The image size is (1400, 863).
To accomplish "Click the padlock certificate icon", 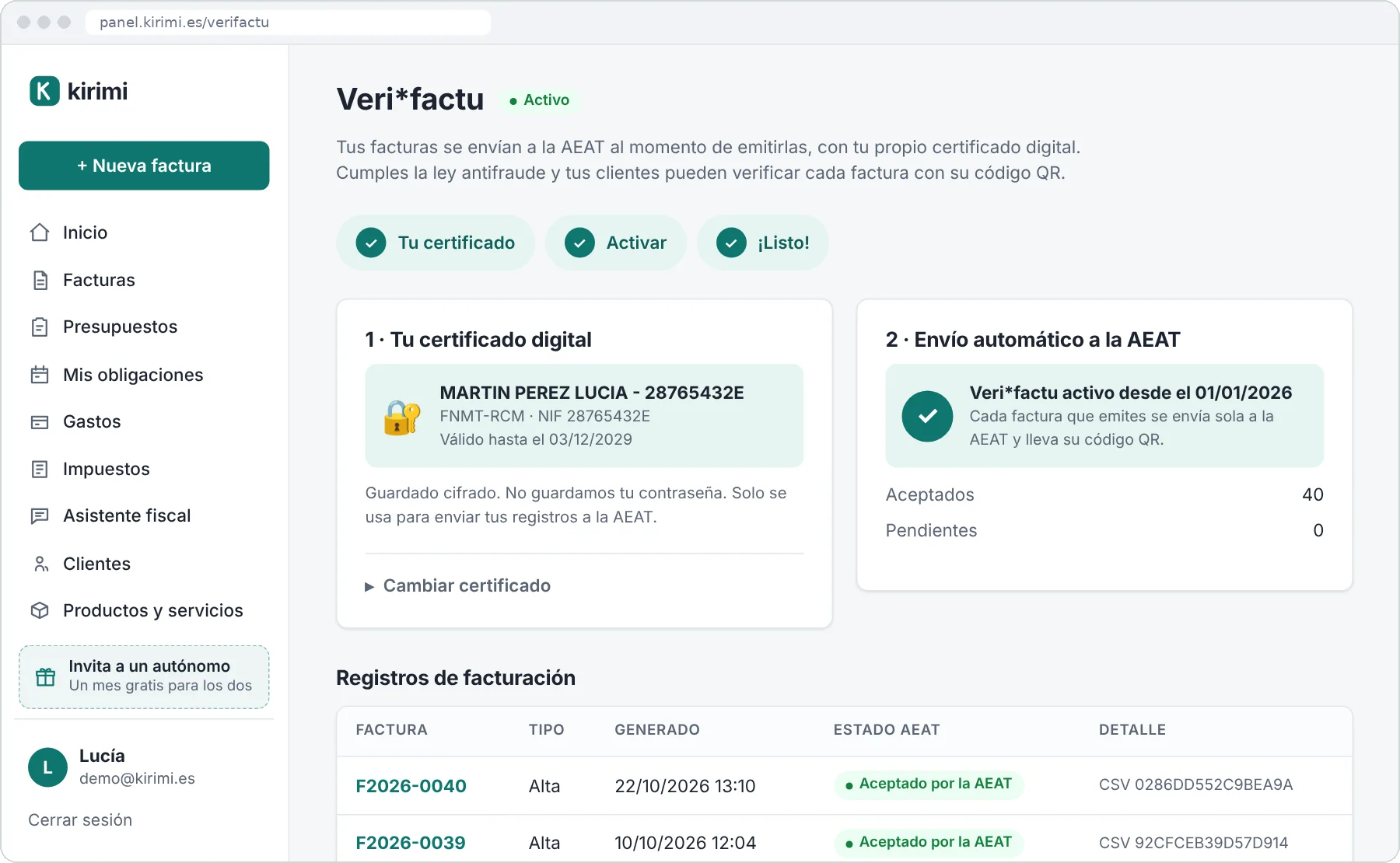I will (402, 418).
